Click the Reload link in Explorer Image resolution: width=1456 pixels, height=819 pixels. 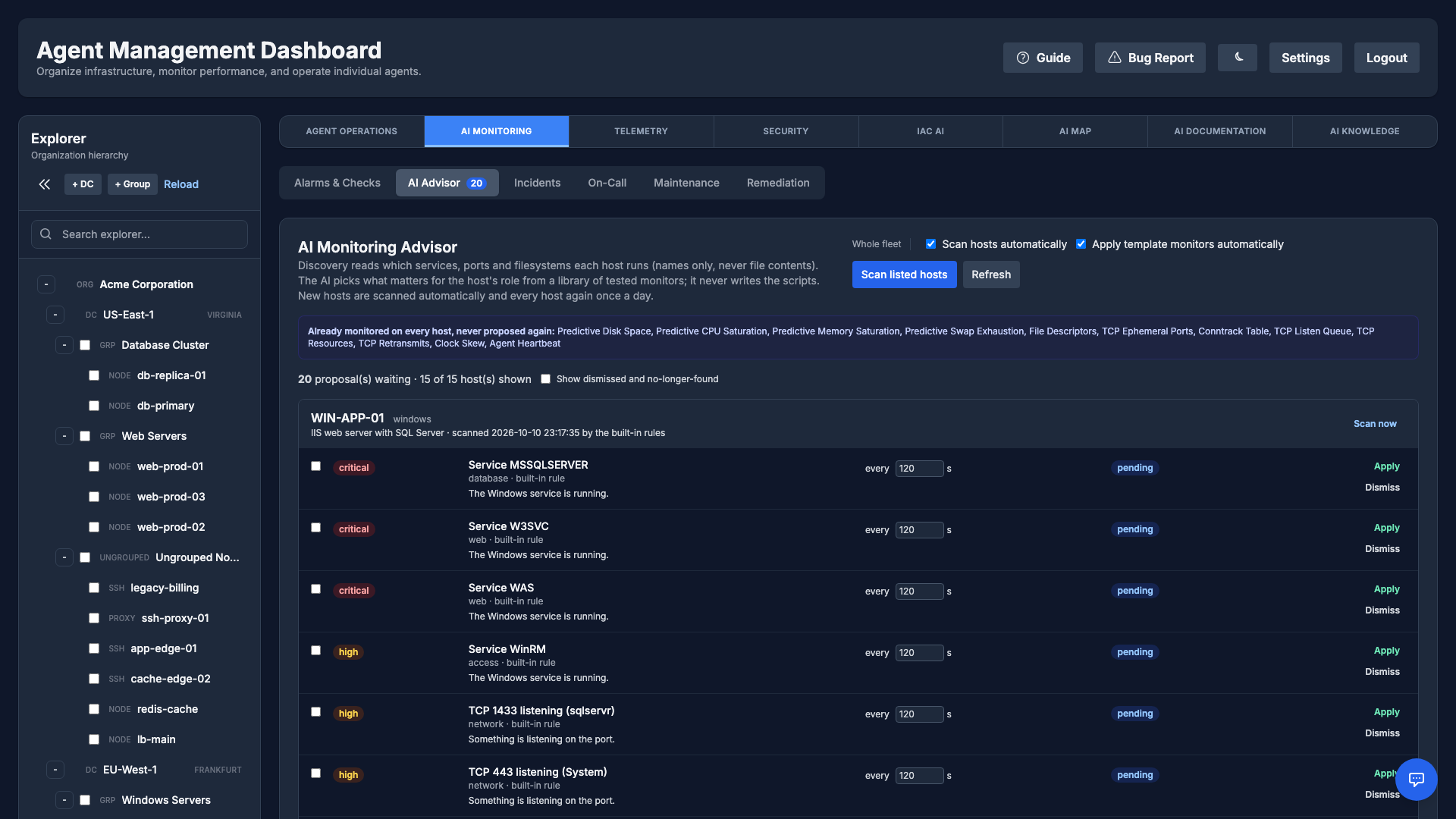point(181,184)
